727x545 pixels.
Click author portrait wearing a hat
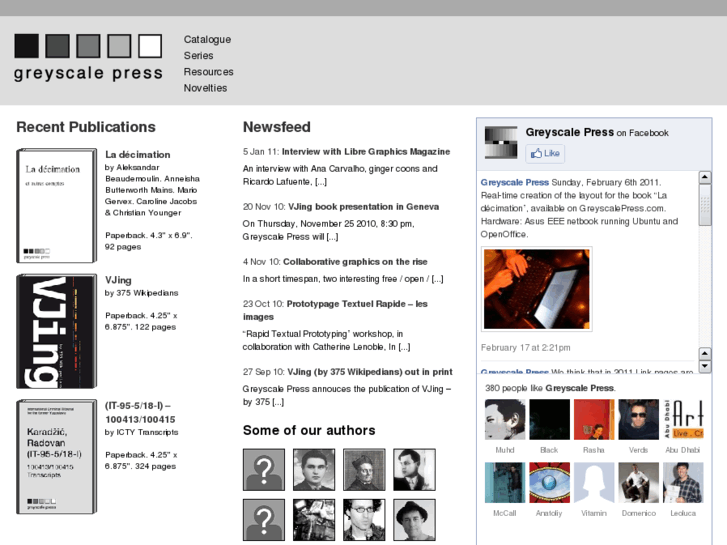tap(414, 520)
